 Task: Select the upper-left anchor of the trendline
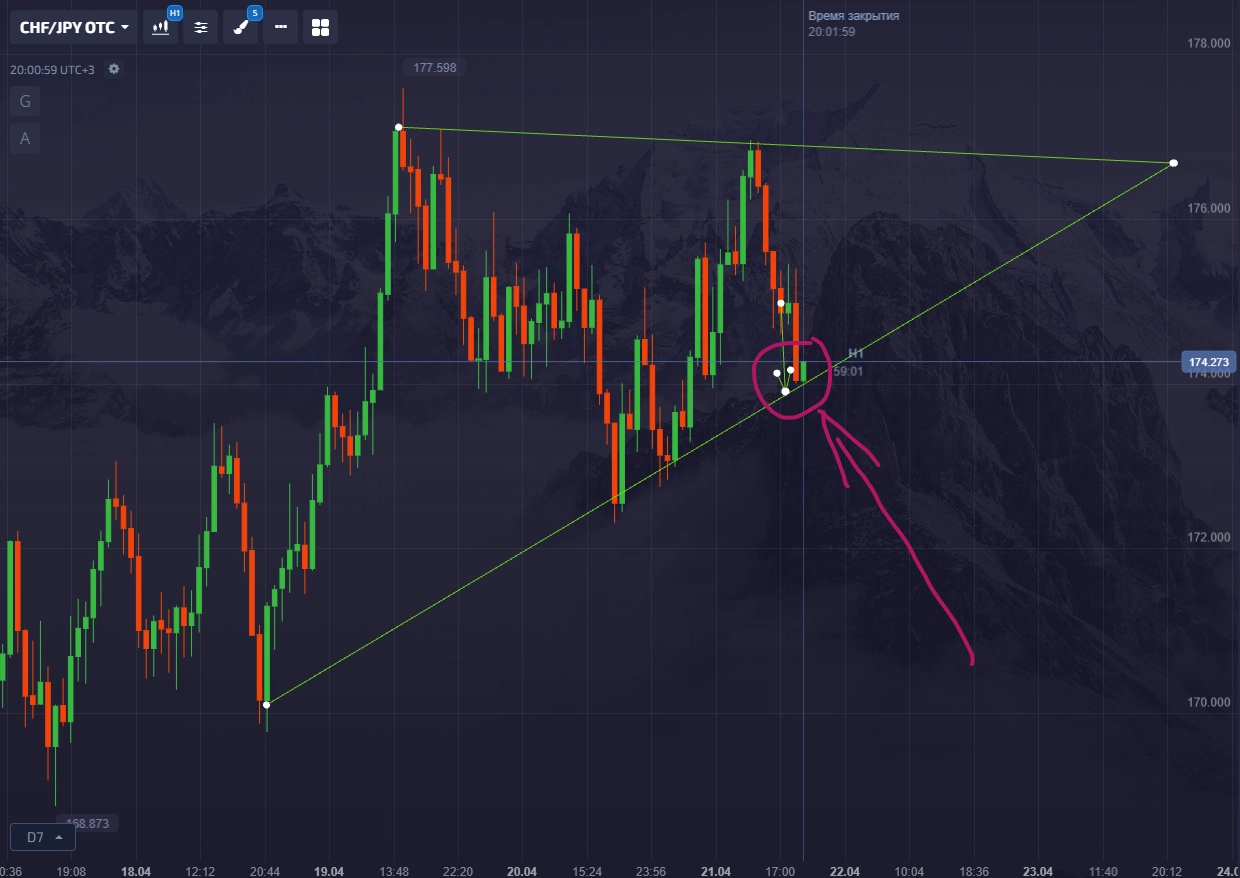399,127
